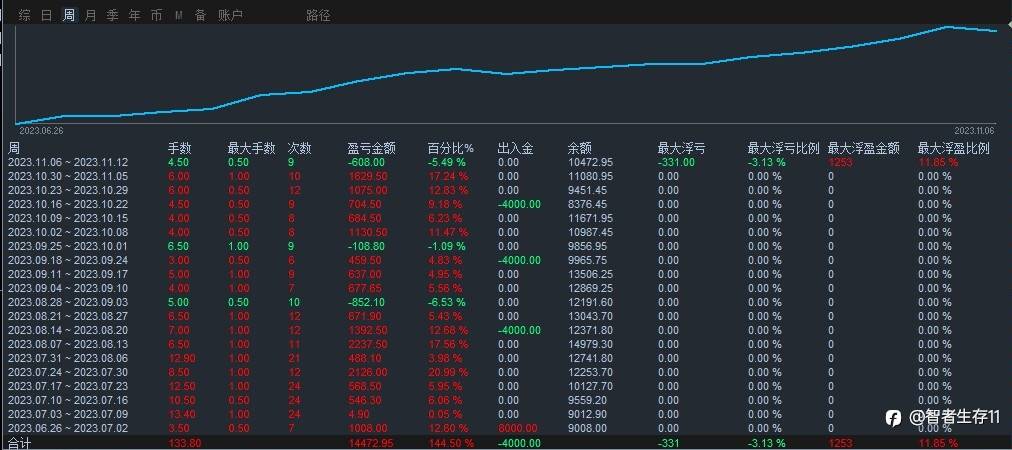
Task: Select the 2023.10.02 ~ 2023.10.08 week row
Action: [506, 232]
